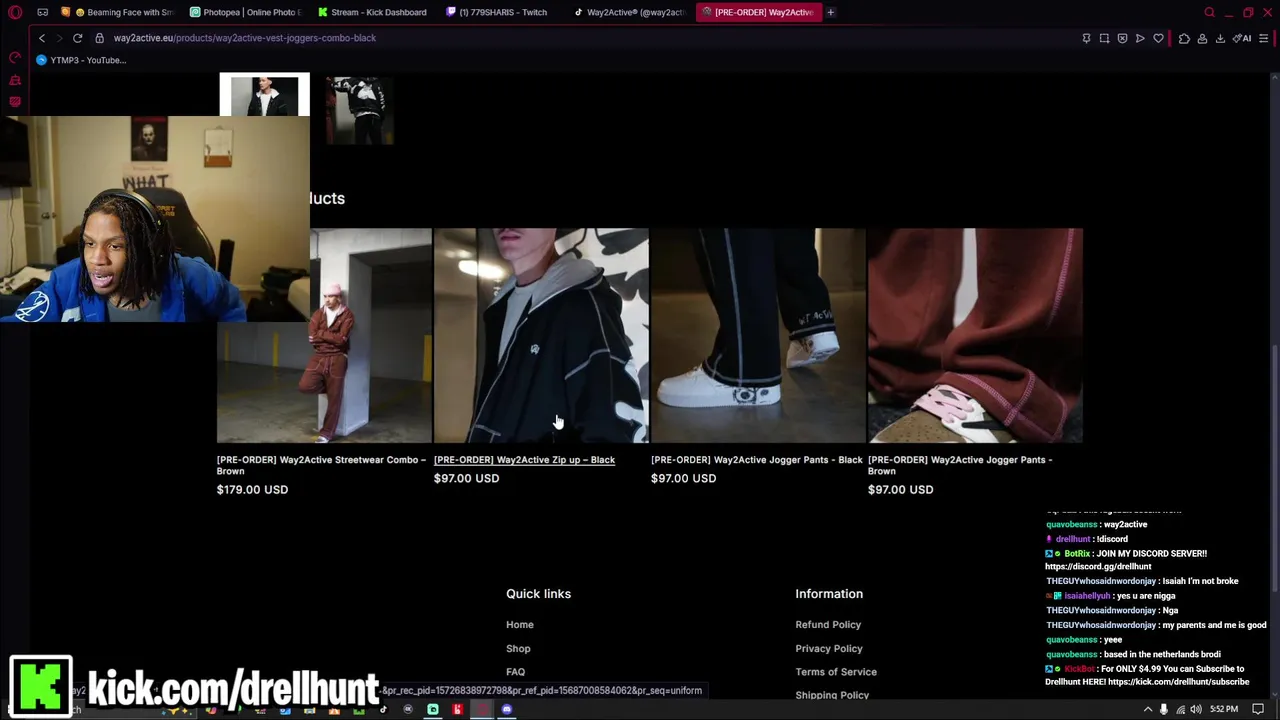This screenshot has height=720, width=1280.
Task: Open FAQ in Quick links
Action: (515, 672)
